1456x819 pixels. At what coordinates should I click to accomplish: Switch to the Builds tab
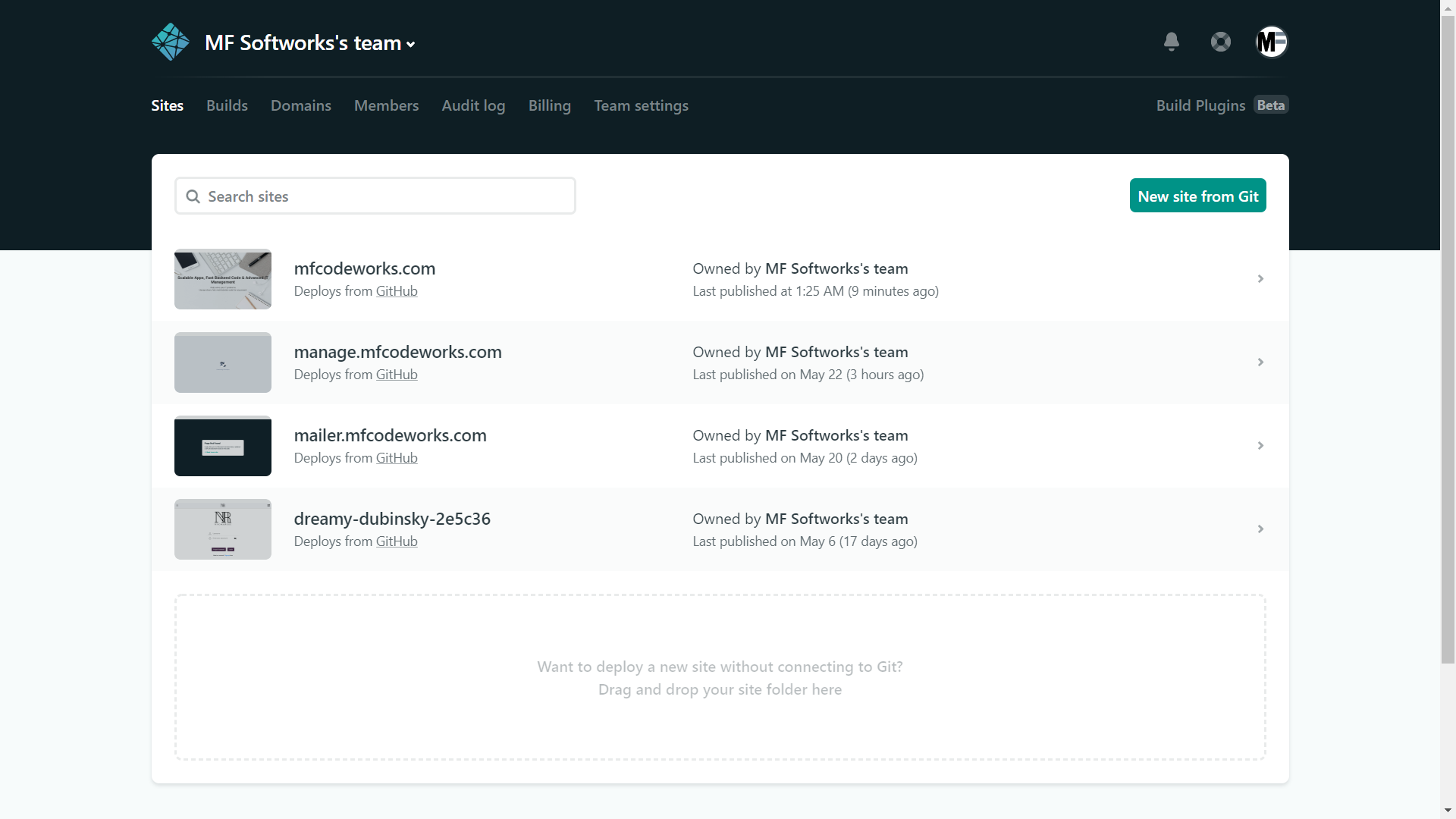tap(227, 105)
